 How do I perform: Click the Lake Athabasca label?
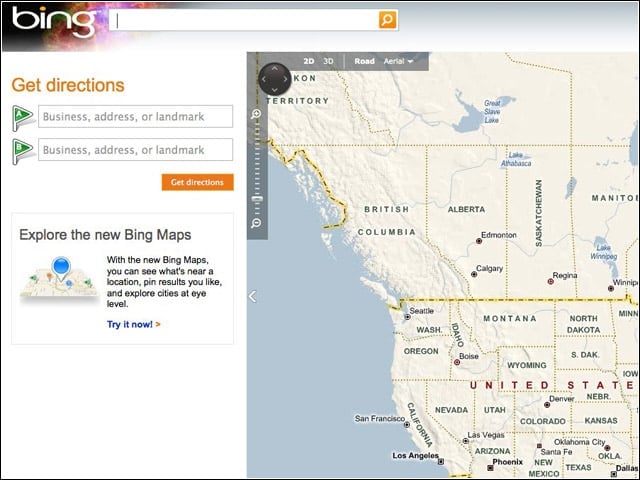516,159
